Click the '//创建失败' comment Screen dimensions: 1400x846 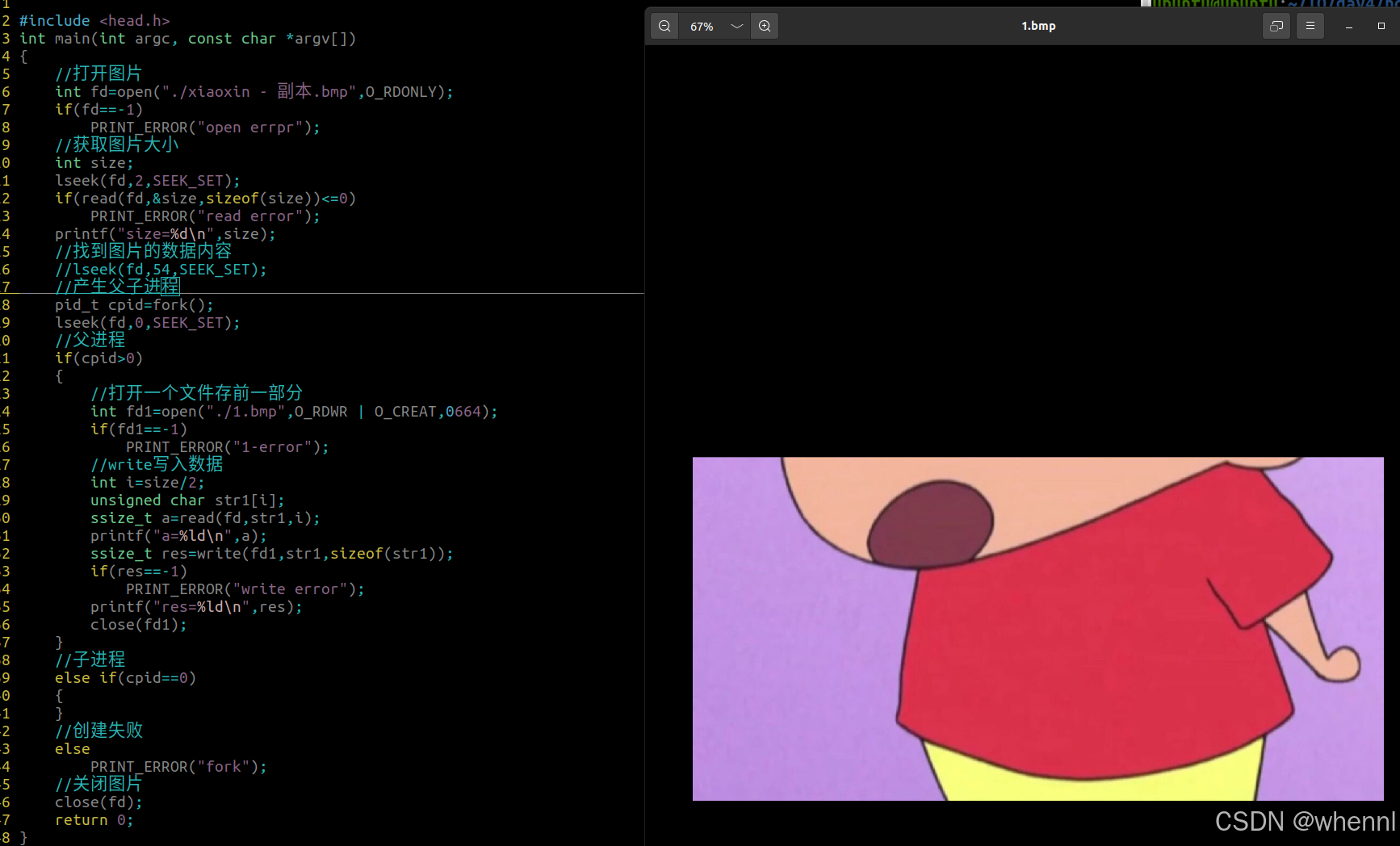tap(99, 731)
